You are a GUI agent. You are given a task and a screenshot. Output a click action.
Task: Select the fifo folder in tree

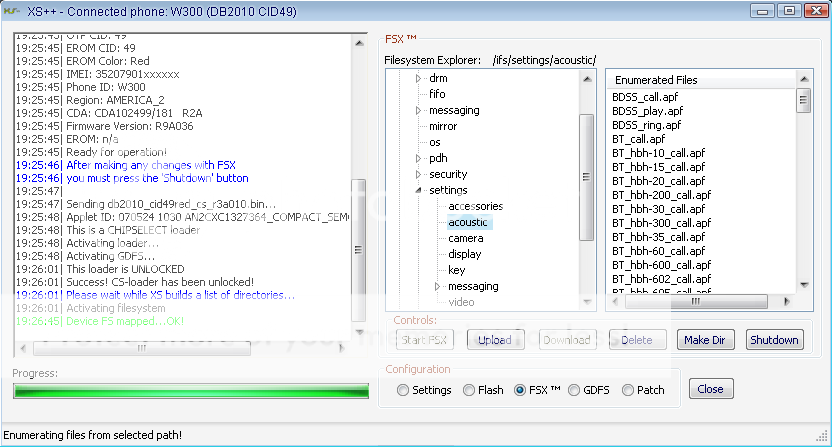tap(437, 94)
